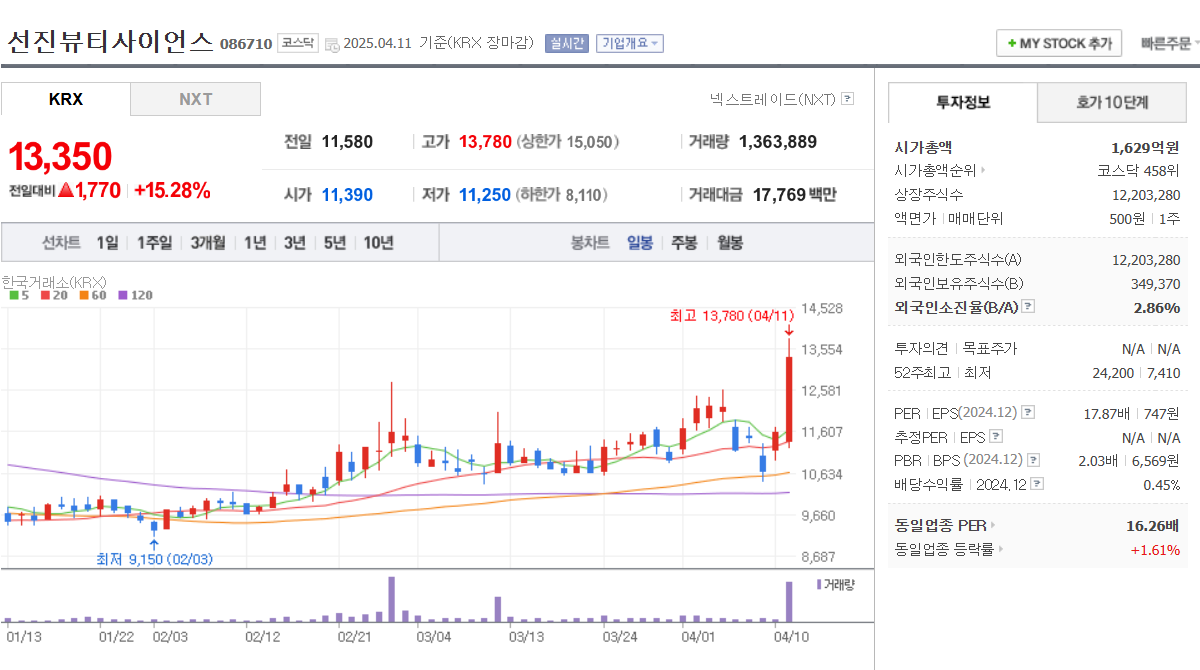This screenshot has height=670, width=1200.
Task: Click the 최저 9,150 (02/03) chart marker
Action: pos(155,559)
